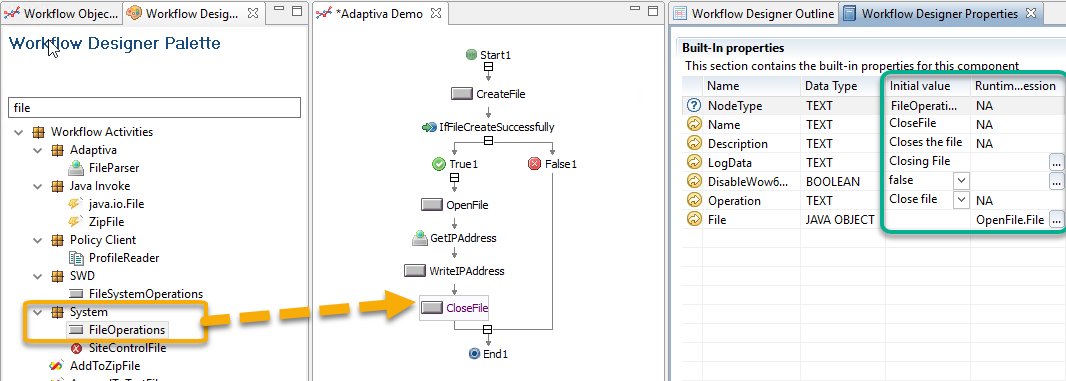Click the 'OpenFile.File' runtime expression cell
The image size is (1066, 381).
click(x=1010, y=220)
